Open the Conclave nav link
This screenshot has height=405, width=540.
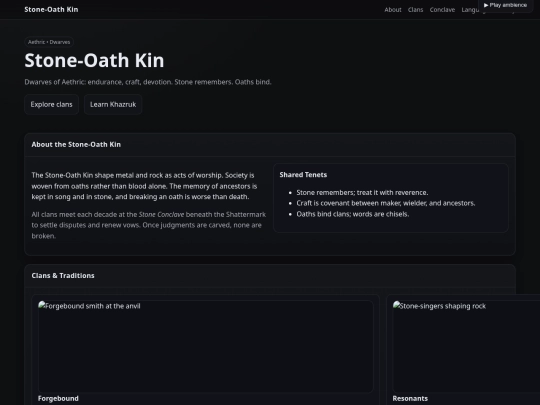pos(442,10)
